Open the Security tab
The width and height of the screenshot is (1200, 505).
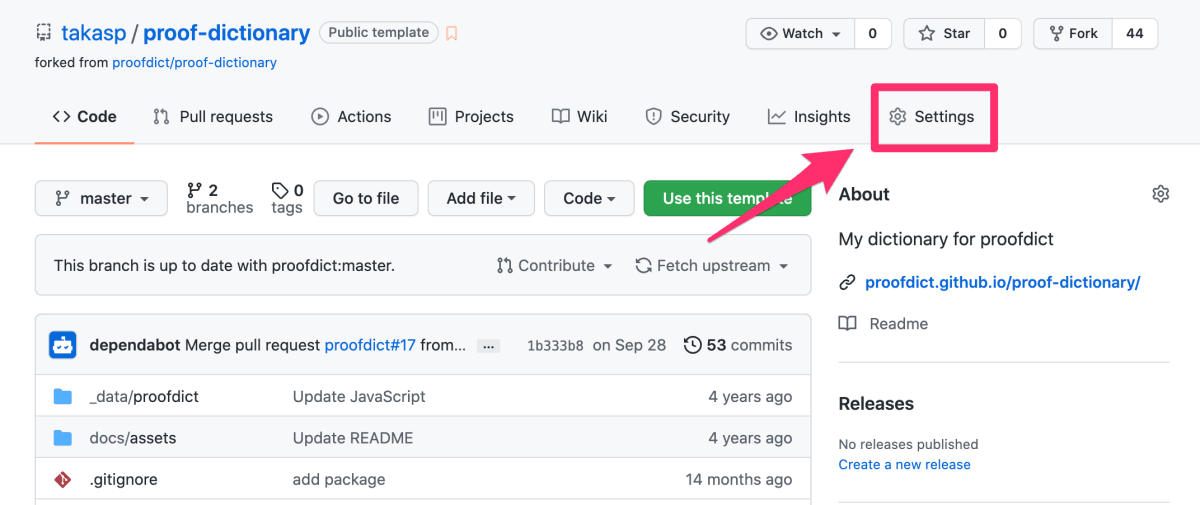point(688,117)
